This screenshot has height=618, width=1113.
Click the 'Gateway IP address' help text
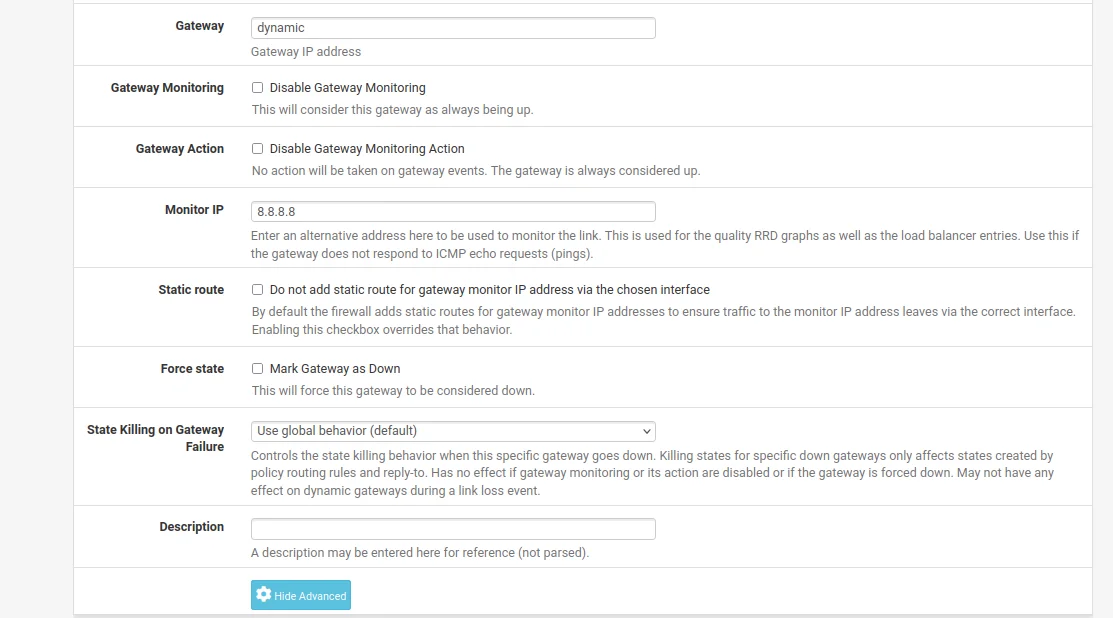pyautogui.click(x=306, y=51)
